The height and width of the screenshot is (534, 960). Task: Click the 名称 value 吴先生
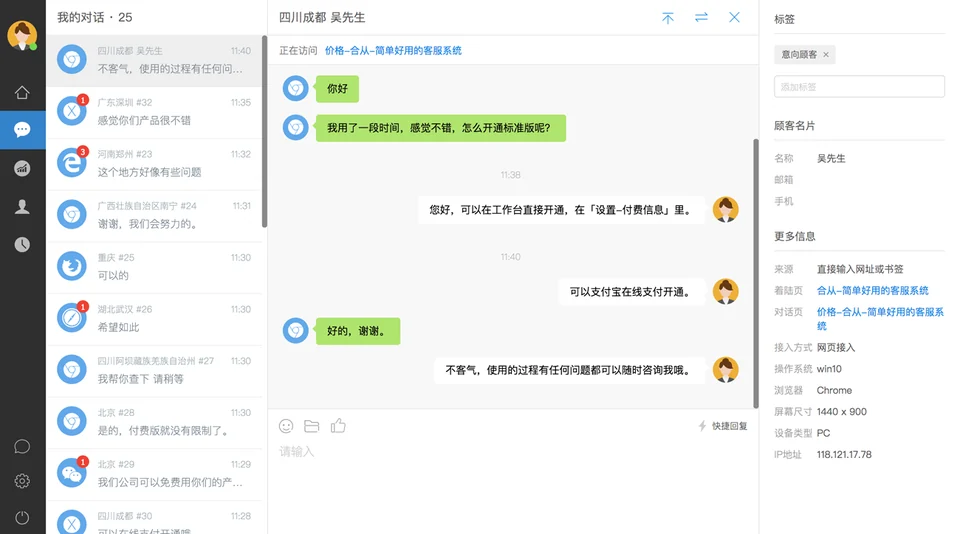click(x=831, y=159)
